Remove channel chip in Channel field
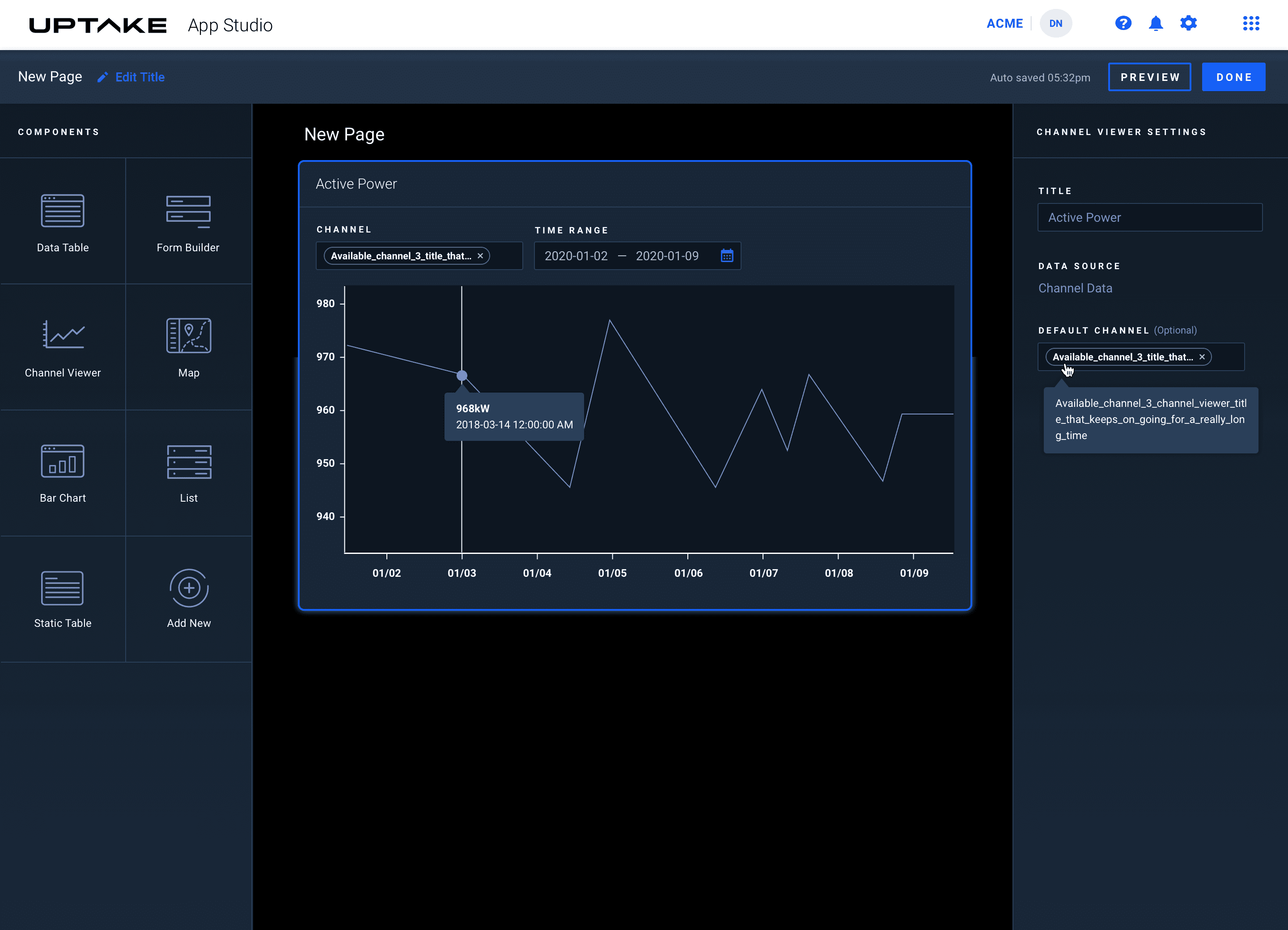This screenshot has width=1288, height=930. pos(480,256)
